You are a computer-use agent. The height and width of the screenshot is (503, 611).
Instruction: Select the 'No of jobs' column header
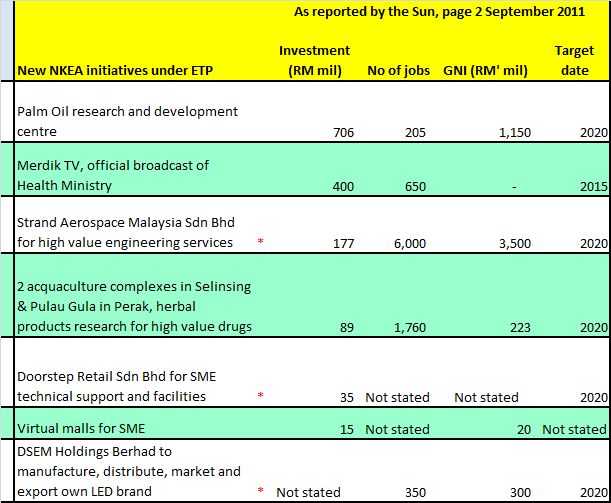pos(398,71)
